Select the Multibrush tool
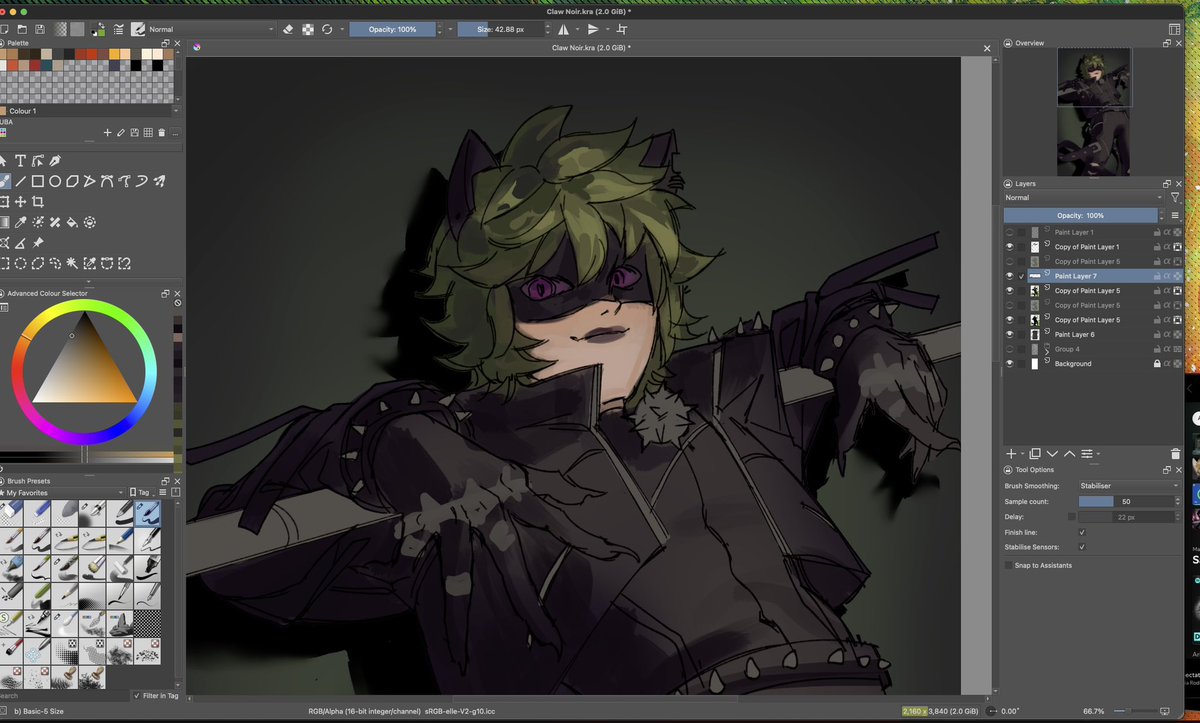Viewport: 1200px width, 723px height. 160,181
